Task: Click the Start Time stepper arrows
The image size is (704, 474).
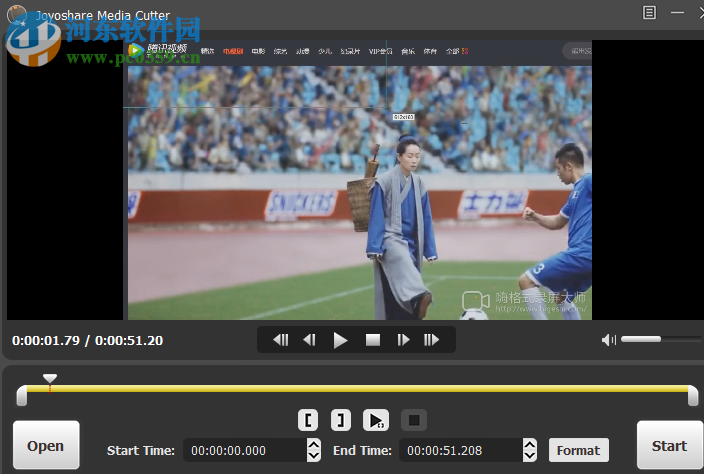Action: 314,450
